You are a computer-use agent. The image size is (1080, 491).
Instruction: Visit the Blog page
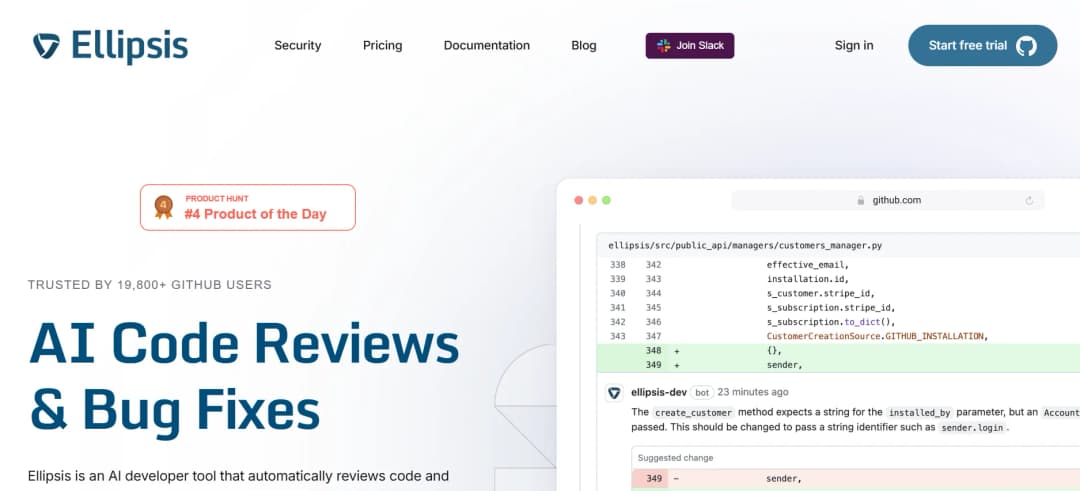583,45
